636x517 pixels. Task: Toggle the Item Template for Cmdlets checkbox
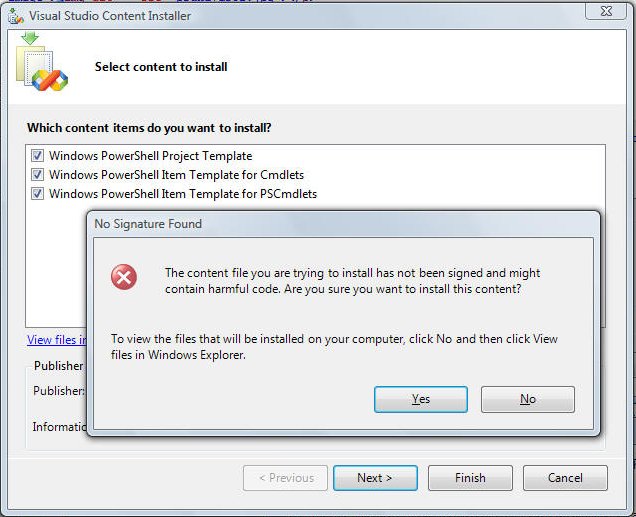(37, 175)
